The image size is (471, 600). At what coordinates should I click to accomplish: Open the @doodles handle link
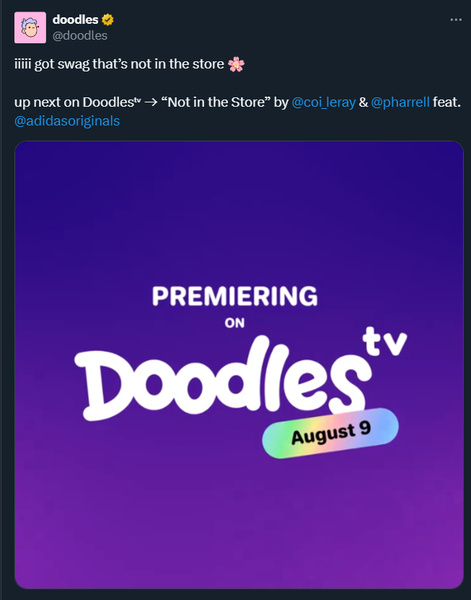click(x=80, y=36)
